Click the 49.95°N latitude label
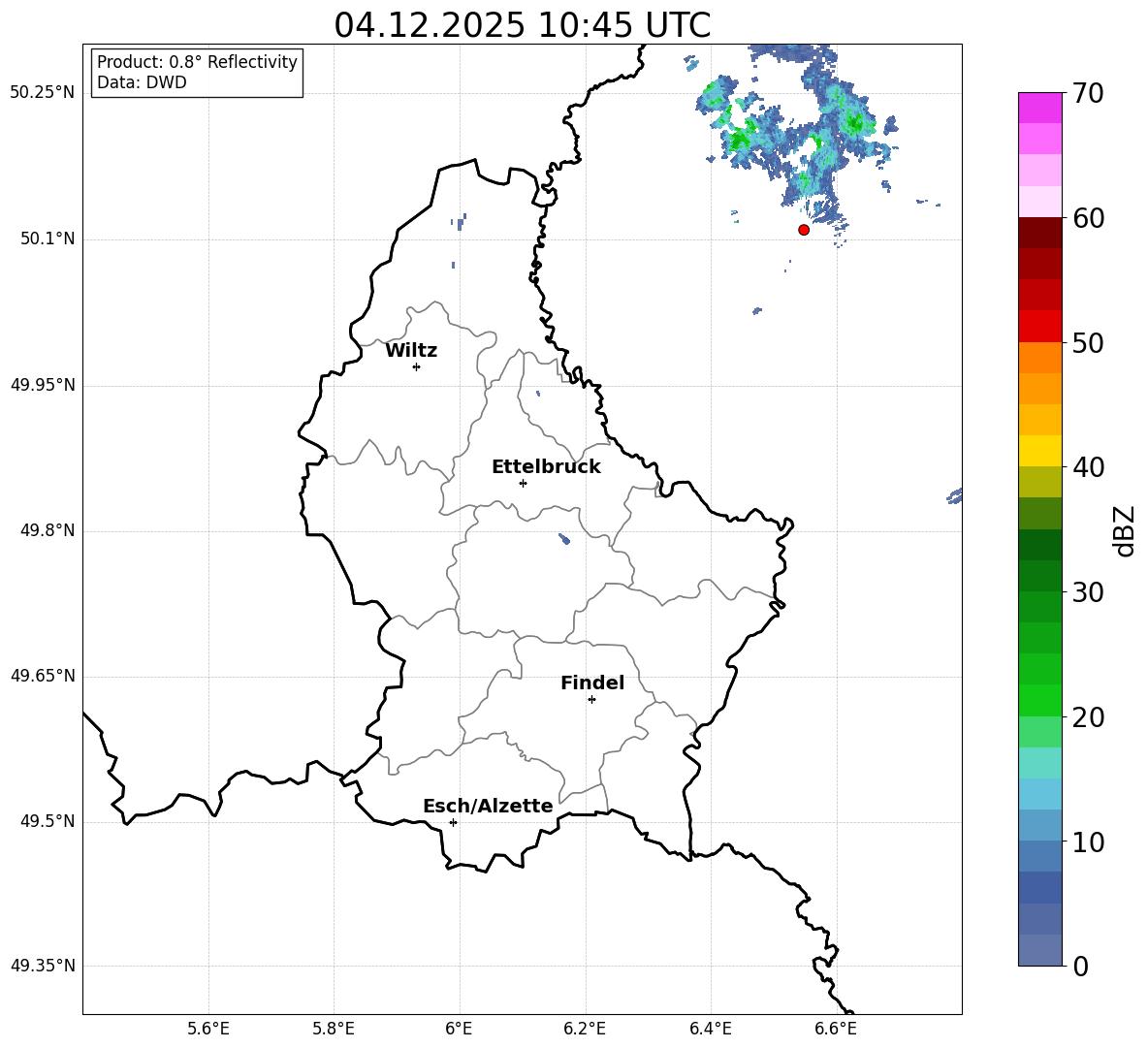 pyautogui.click(x=43, y=385)
